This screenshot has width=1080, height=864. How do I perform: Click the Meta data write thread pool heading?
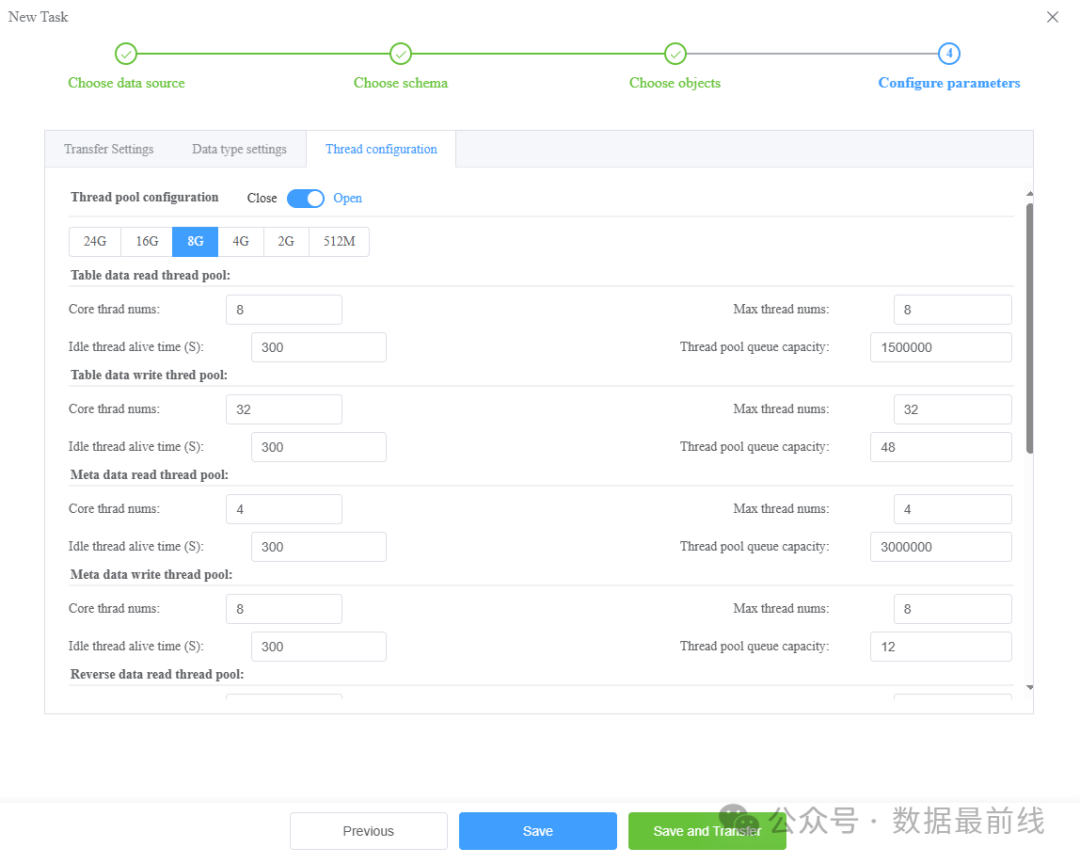[151, 575]
